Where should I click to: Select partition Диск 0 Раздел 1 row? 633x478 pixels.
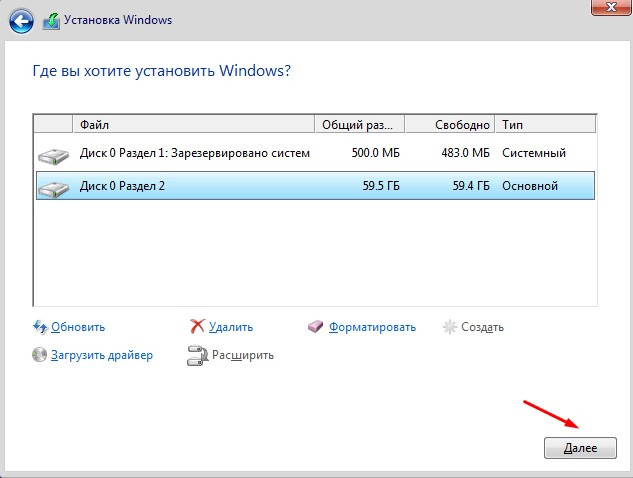click(x=315, y=153)
